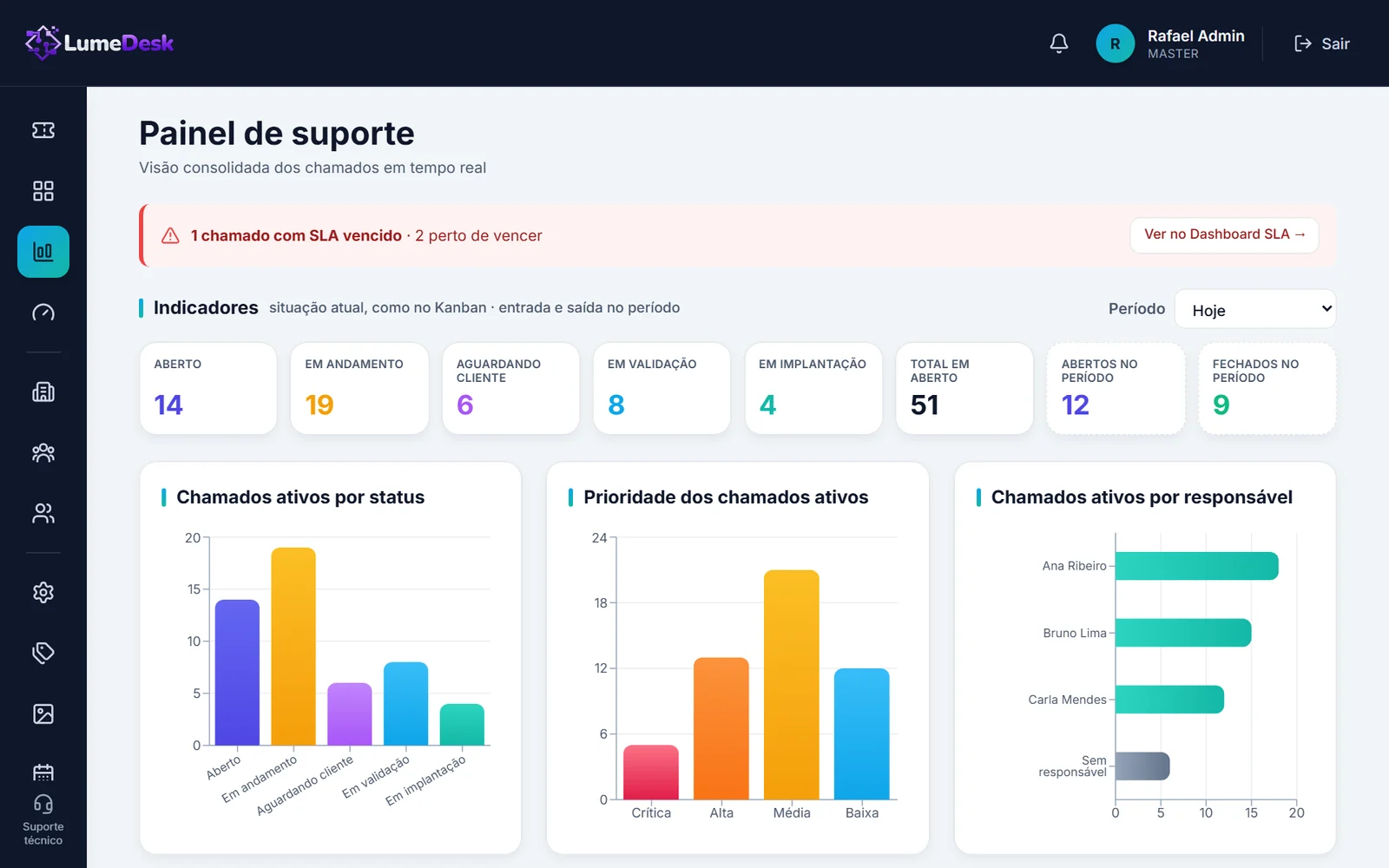Select the Aberto indicator card
This screenshot has height=868, width=1389.
208,388
